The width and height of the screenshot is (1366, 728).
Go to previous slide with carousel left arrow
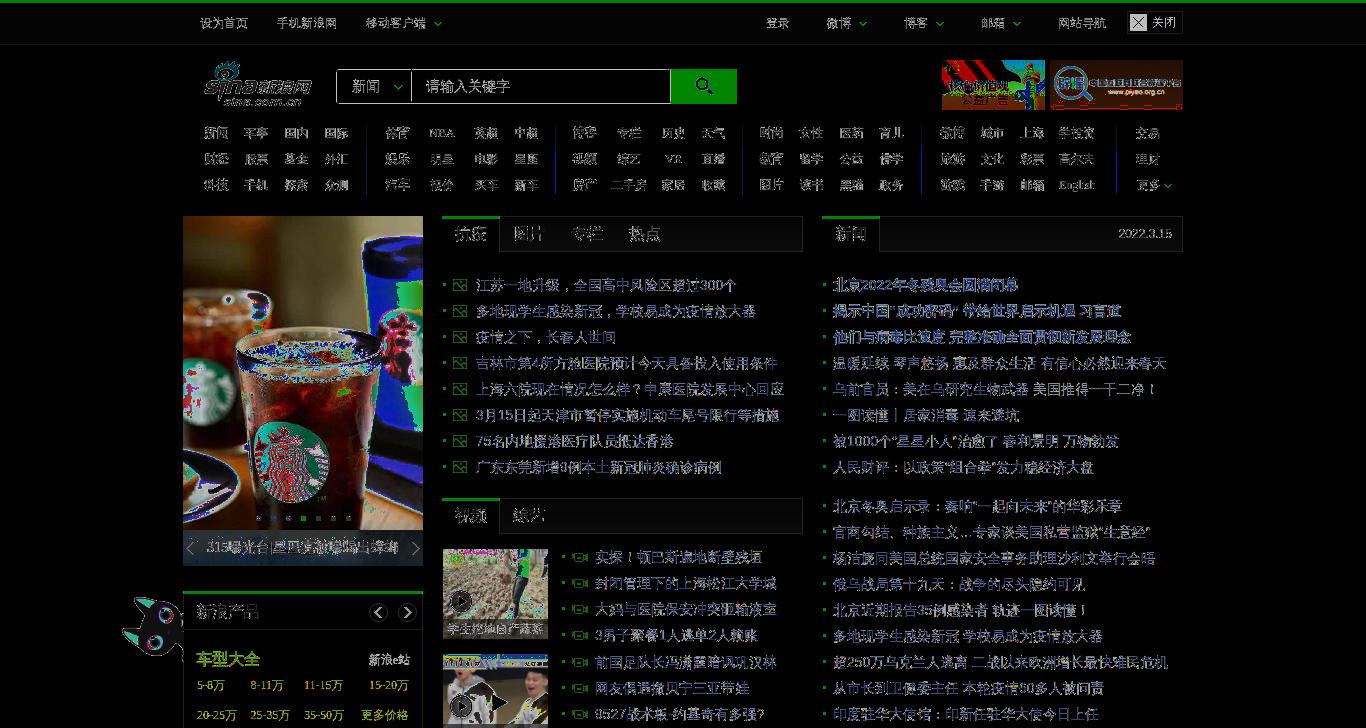click(191, 548)
